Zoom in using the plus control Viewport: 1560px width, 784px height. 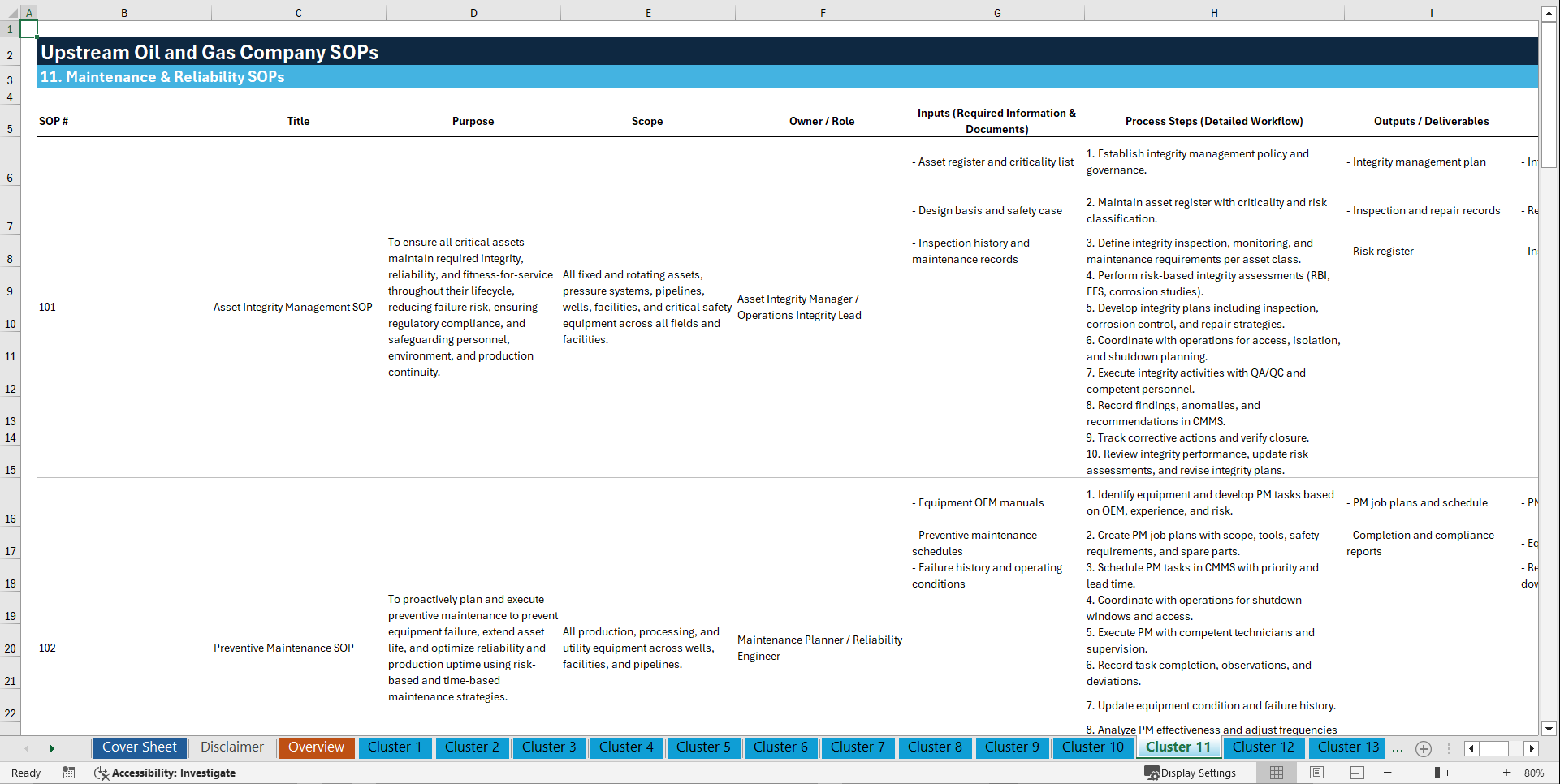(x=1507, y=773)
